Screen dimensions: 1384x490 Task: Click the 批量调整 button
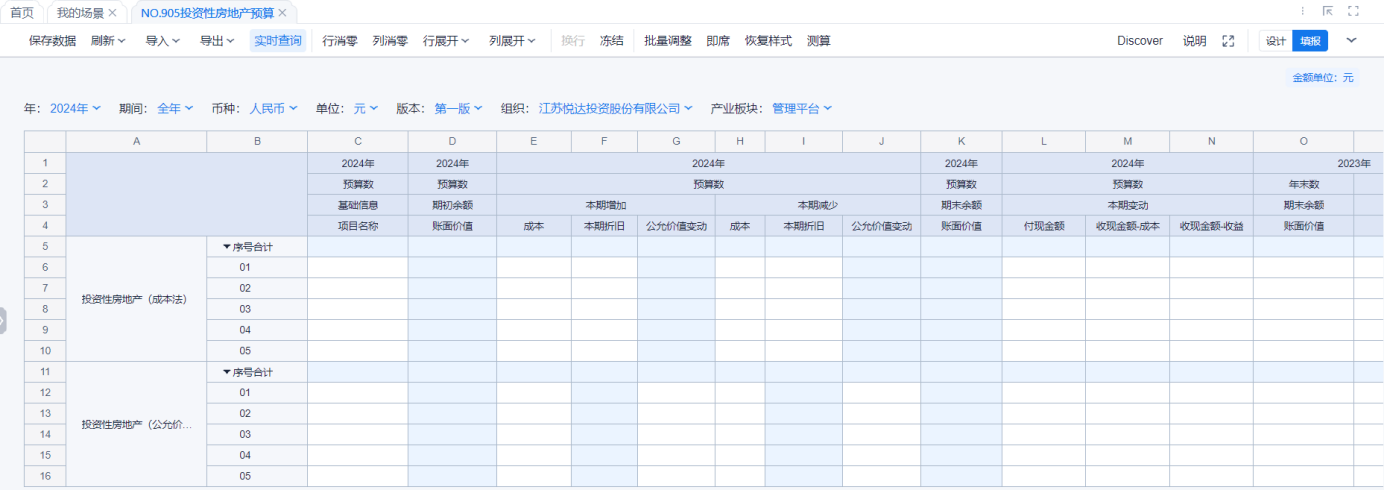667,41
